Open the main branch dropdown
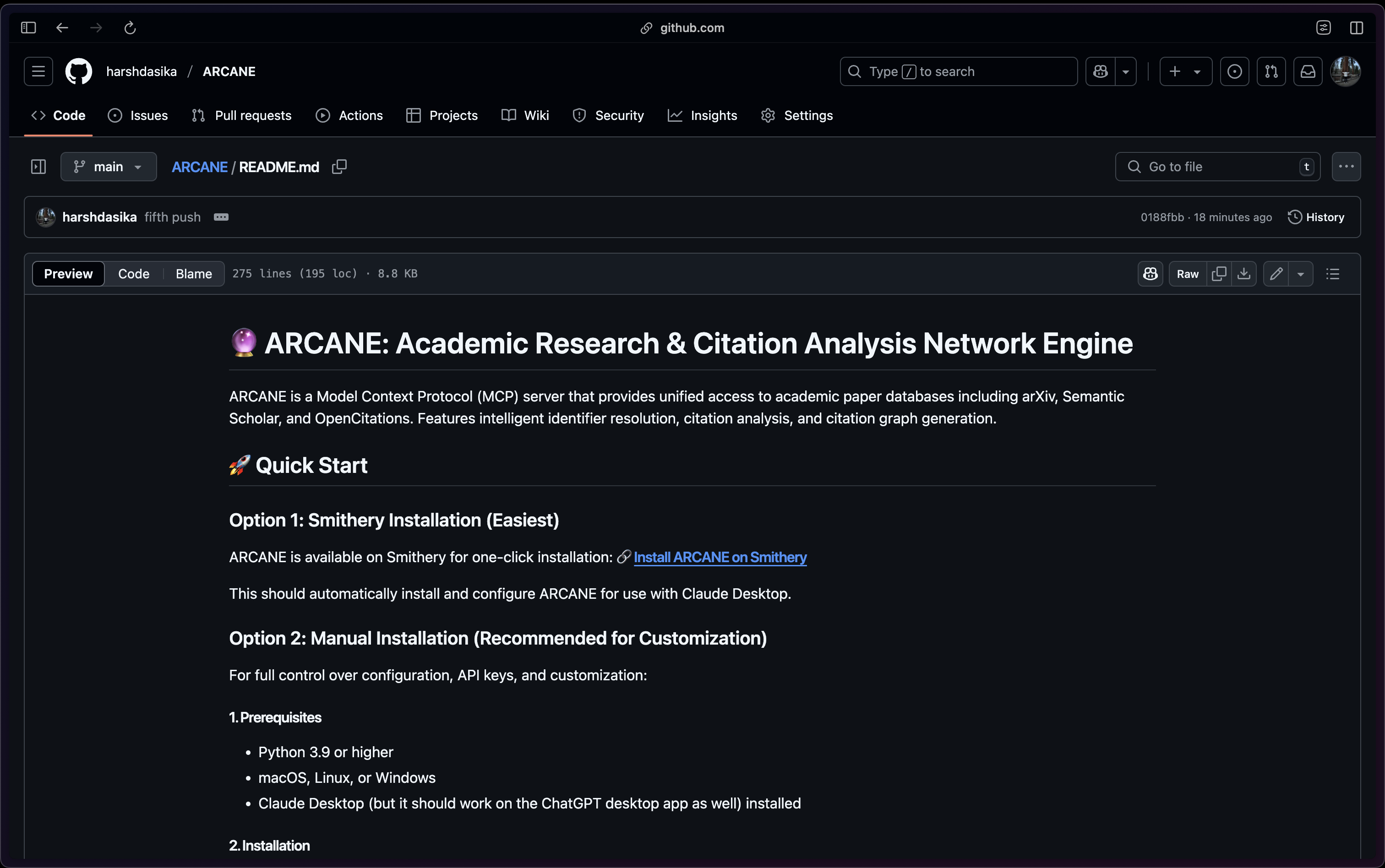The height and width of the screenshot is (868, 1385). [x=109, y=167]
